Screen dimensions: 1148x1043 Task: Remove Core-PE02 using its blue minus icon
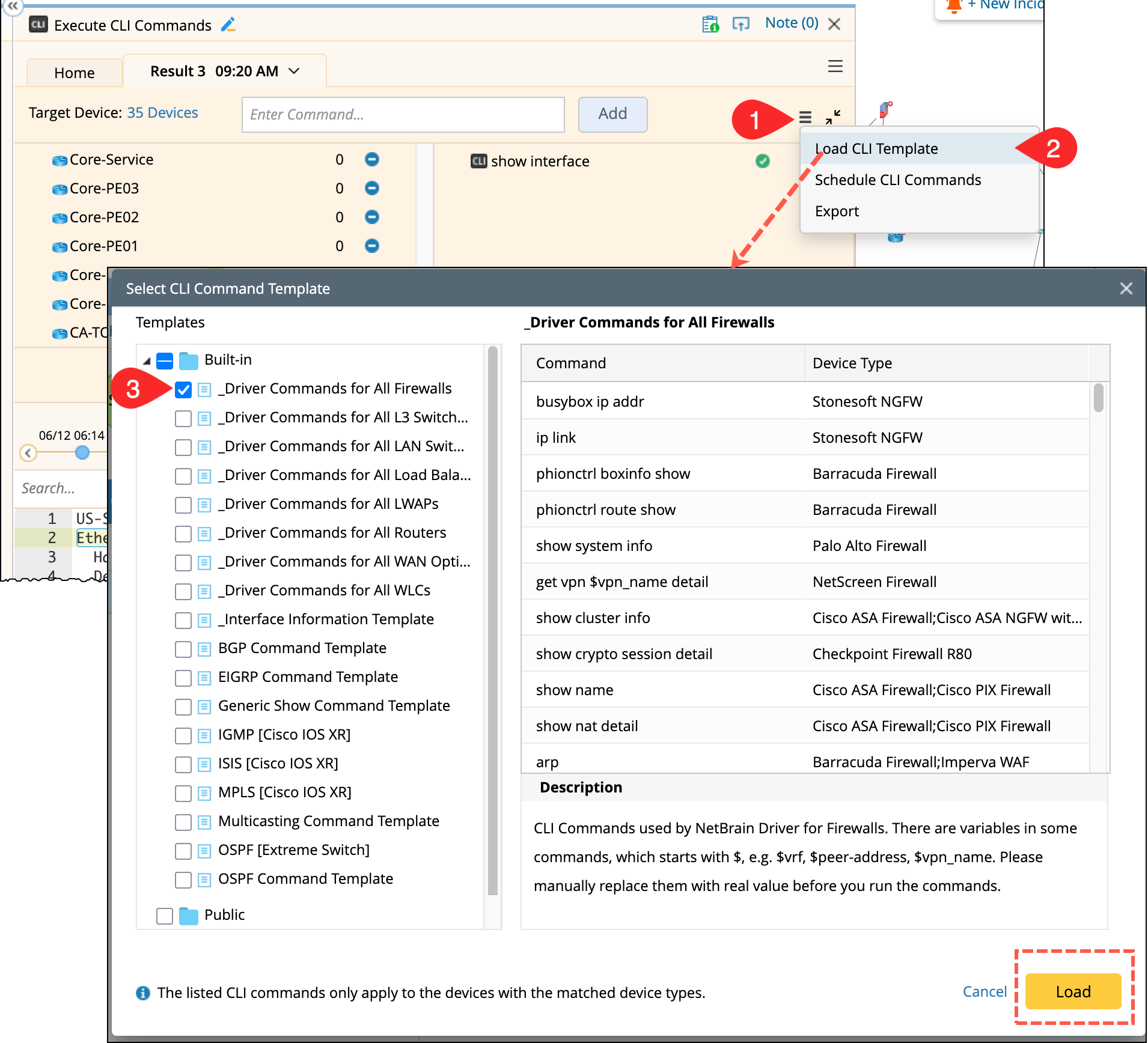point(372,217)
